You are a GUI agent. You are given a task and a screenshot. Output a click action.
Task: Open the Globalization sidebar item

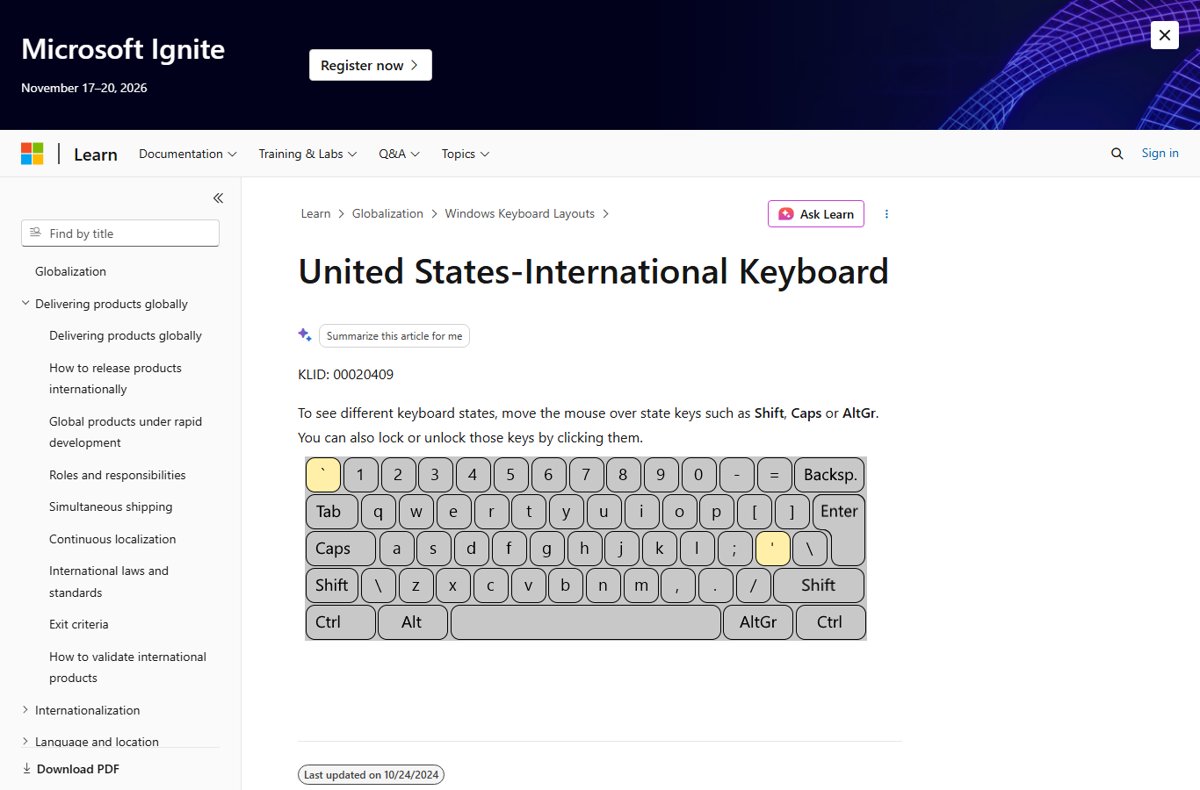[x=70, y=271]
